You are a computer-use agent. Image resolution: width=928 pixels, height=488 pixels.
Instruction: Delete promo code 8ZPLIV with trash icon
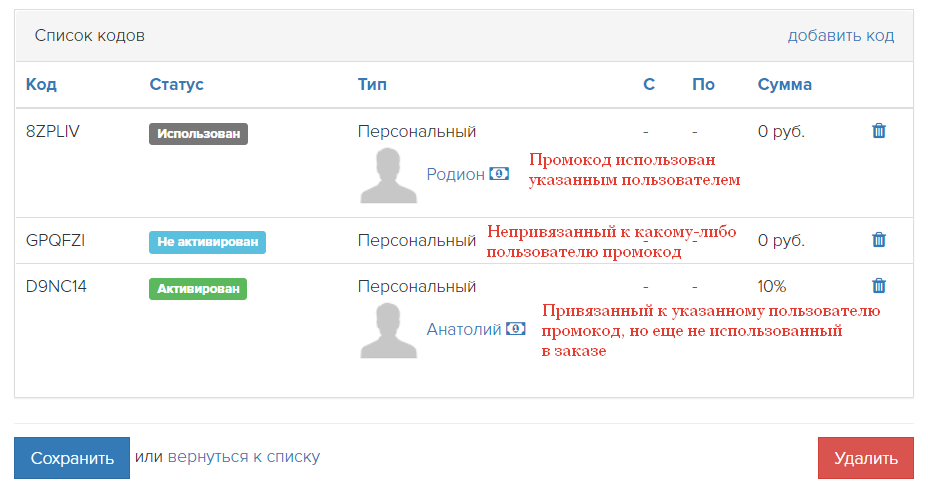(879, 131)
